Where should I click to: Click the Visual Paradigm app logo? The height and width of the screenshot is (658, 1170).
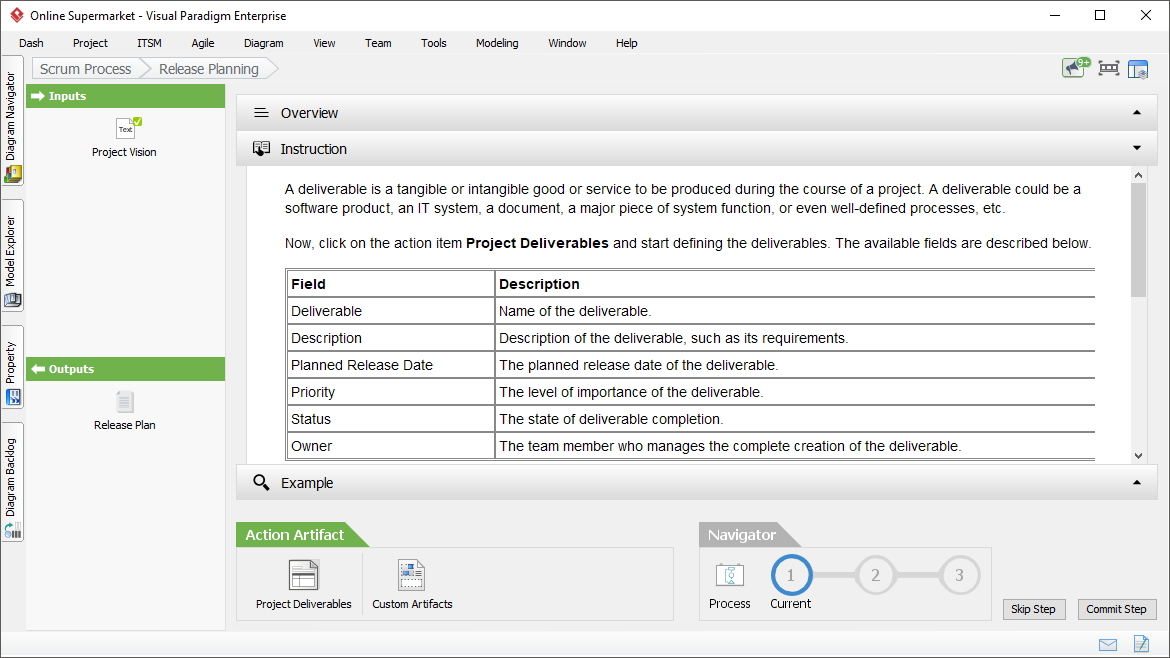[16, 15]
